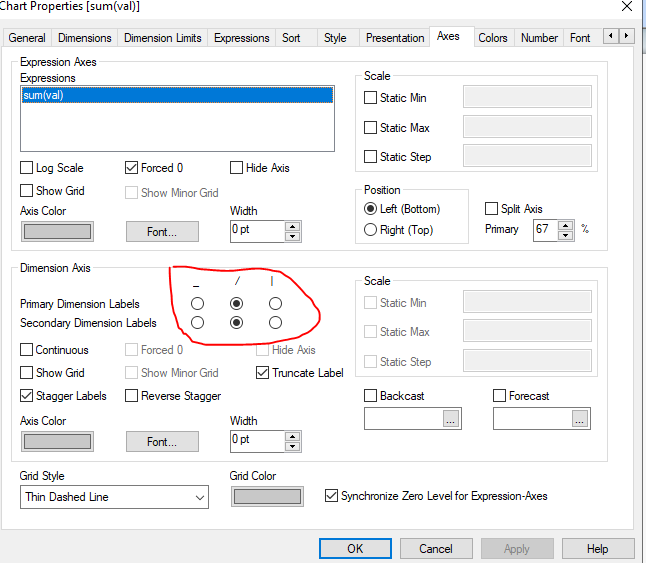This screenshot has width=646, height=563.
Task: Set Secondary Dimension Labels to horizontal
Action: pos(197,322)
